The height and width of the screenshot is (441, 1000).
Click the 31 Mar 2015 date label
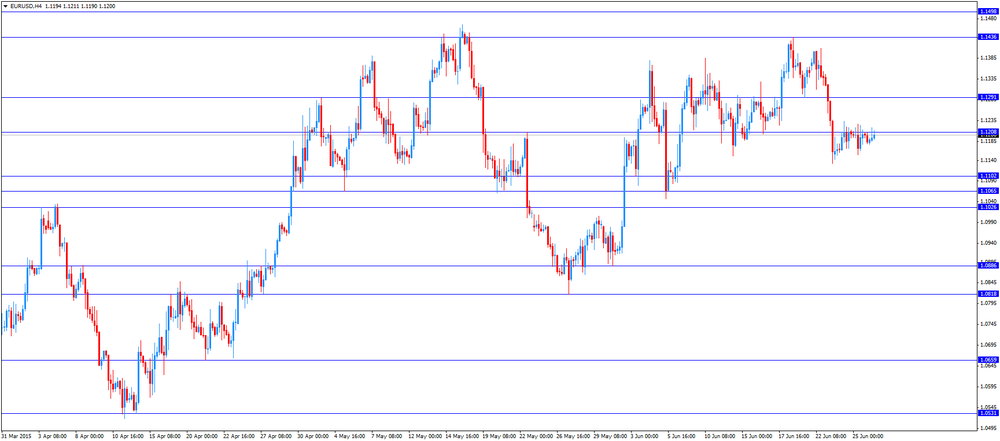click(x=15, y=437)
